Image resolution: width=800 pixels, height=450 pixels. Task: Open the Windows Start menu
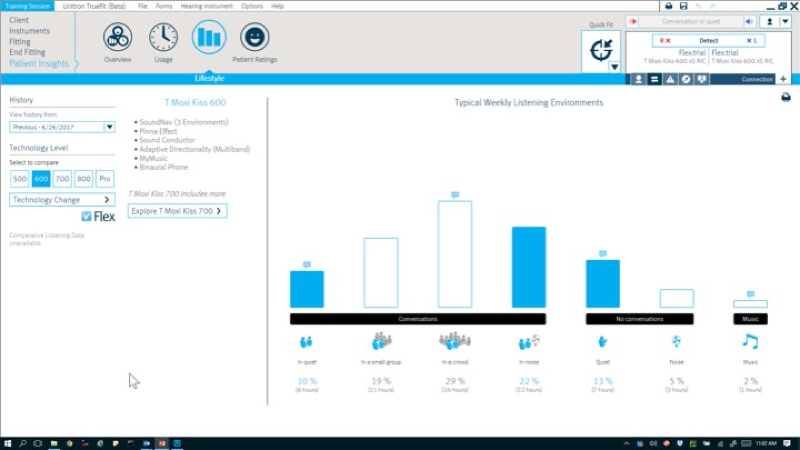[x=8, y=443]
